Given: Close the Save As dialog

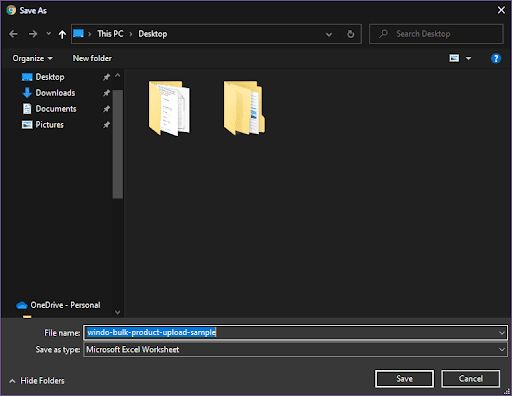Looking at the screenshot, I should 501,10.
